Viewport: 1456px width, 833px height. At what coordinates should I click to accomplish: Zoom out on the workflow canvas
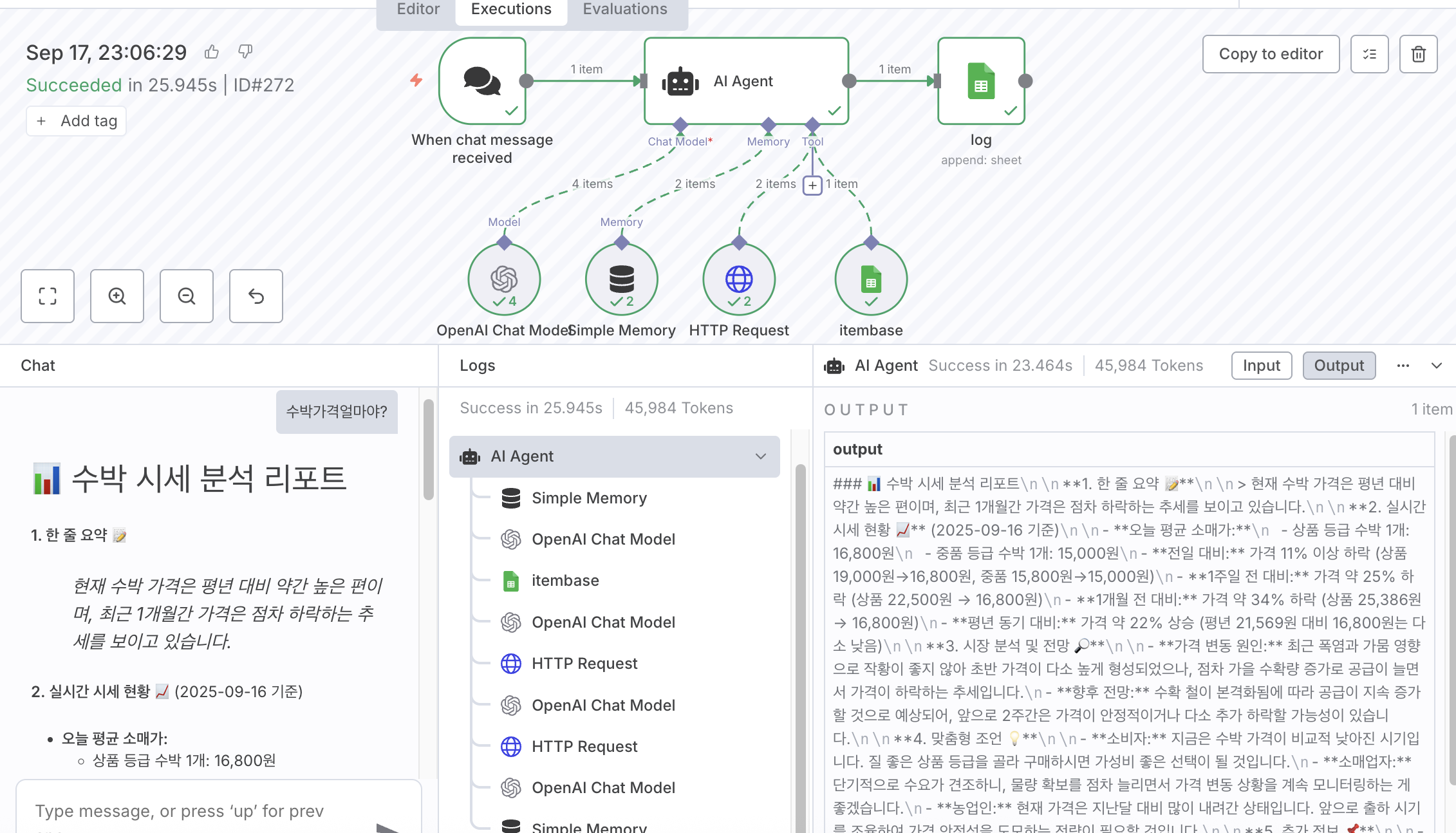[187, 296]
